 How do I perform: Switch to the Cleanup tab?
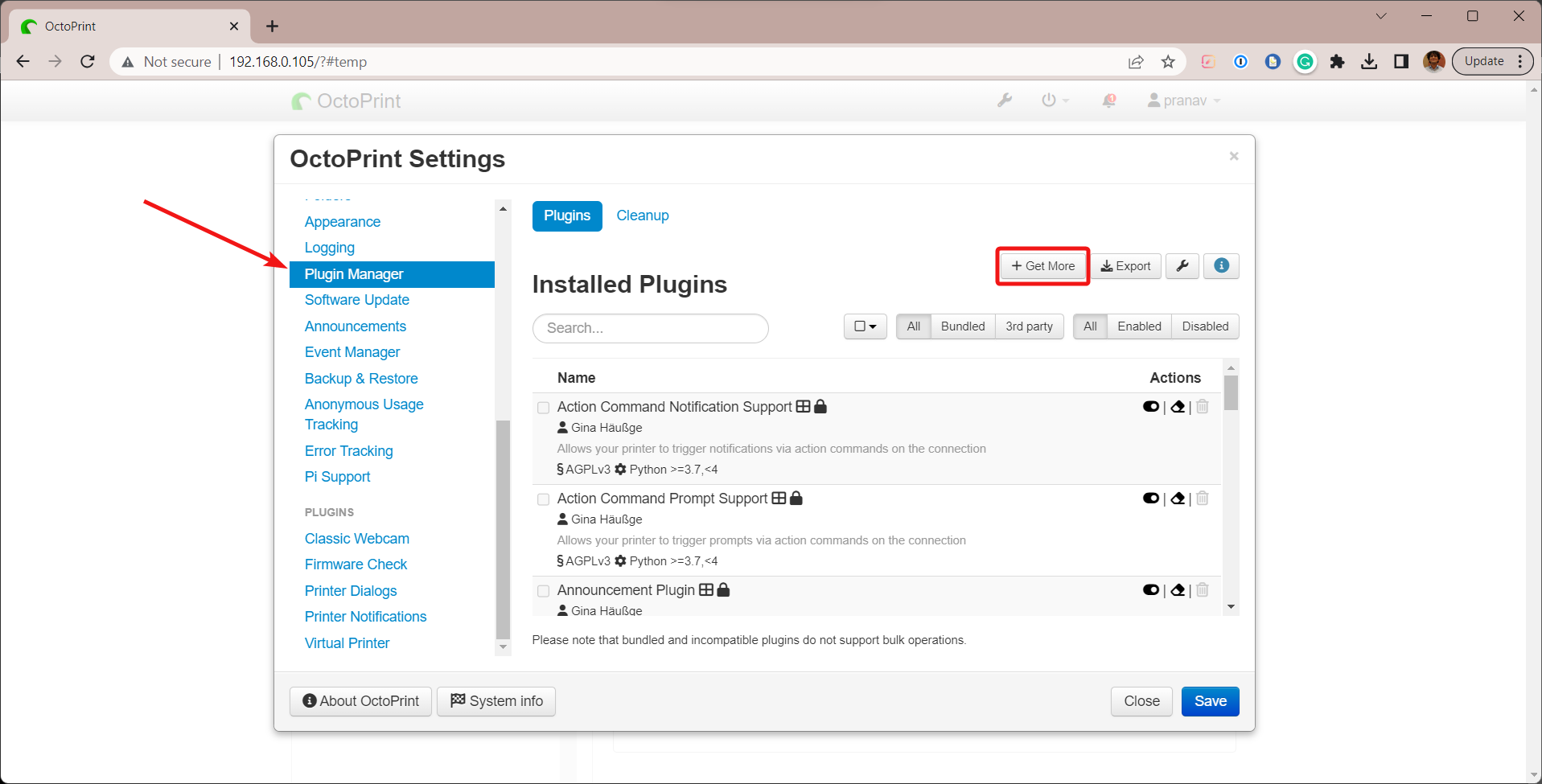point(643,215)
